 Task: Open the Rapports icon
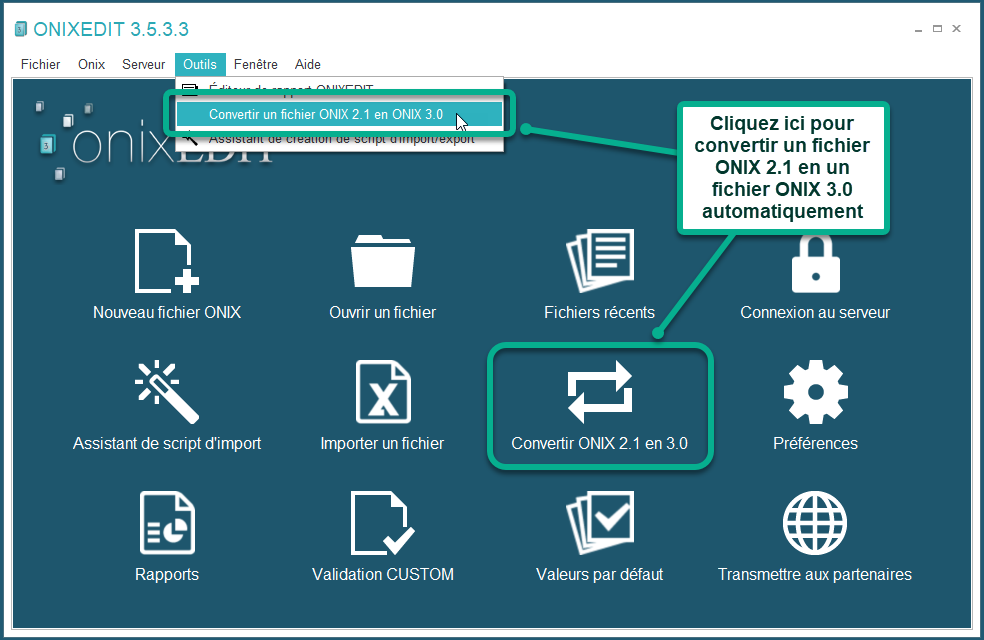(x=166, y=522)
